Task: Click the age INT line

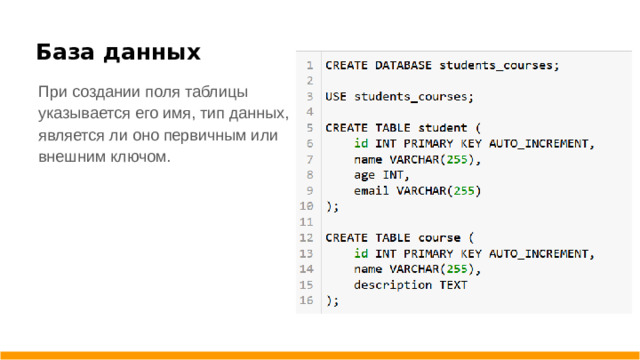Action: [x=381, y=175]
